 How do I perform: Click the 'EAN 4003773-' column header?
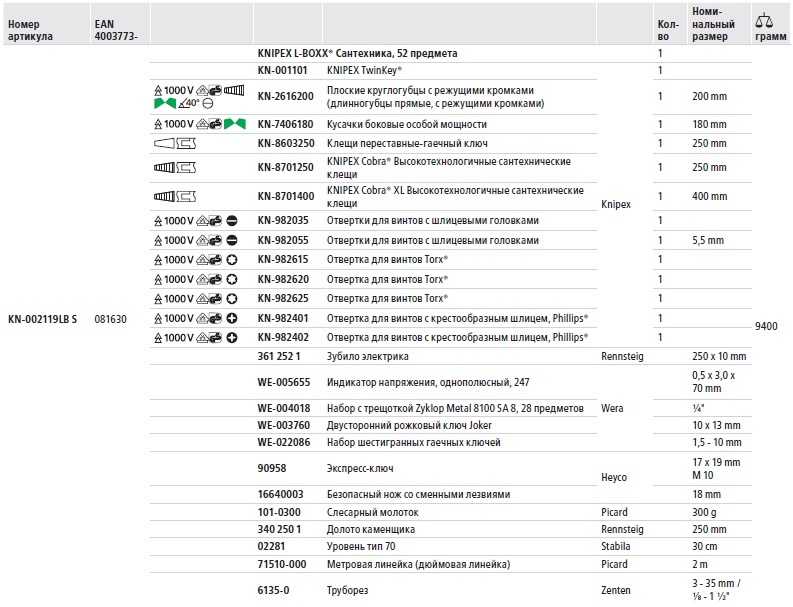click(x=116, y=30)
